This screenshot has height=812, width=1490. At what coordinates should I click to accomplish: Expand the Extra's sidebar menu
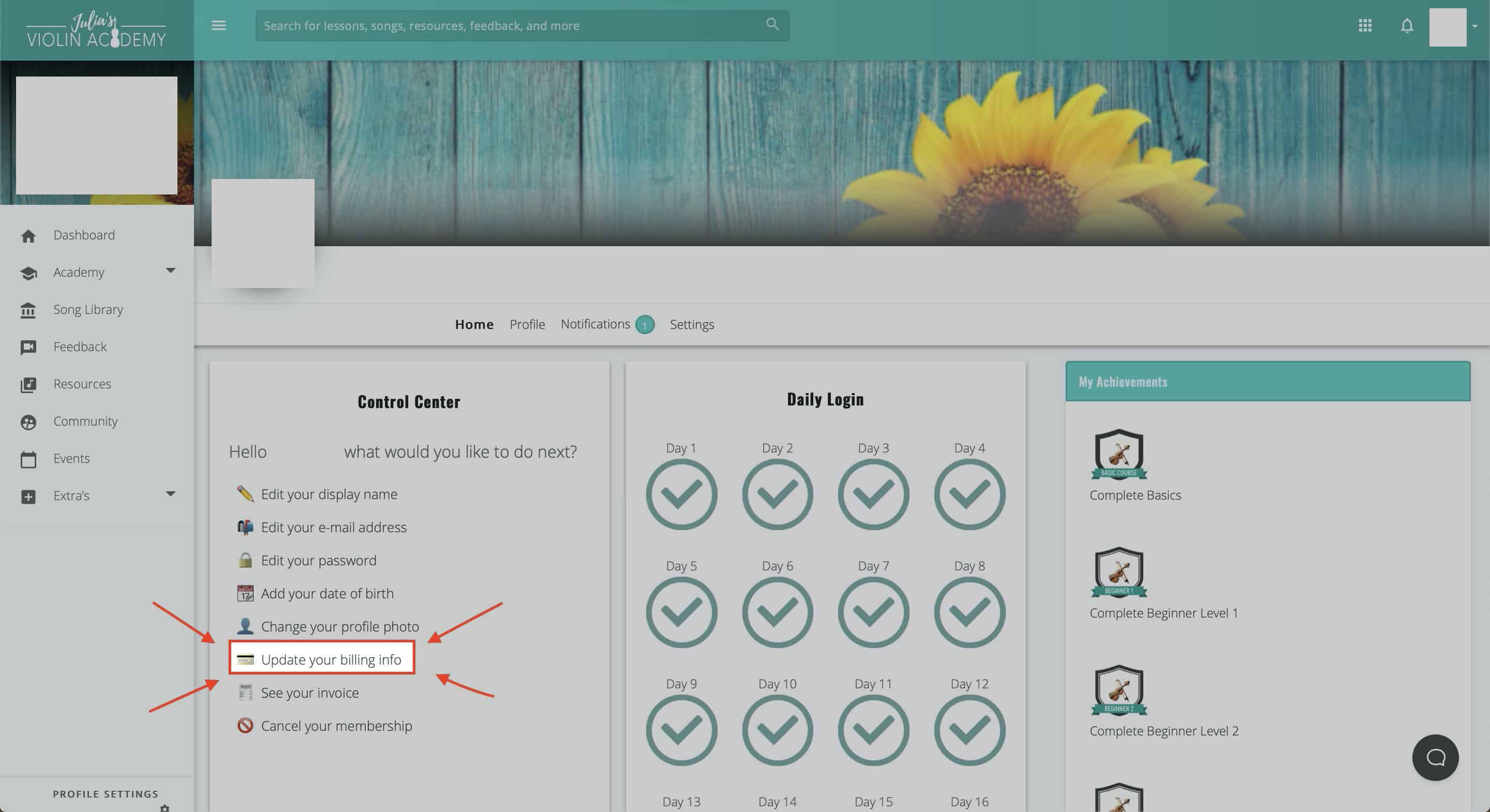(x=170, y=494)
